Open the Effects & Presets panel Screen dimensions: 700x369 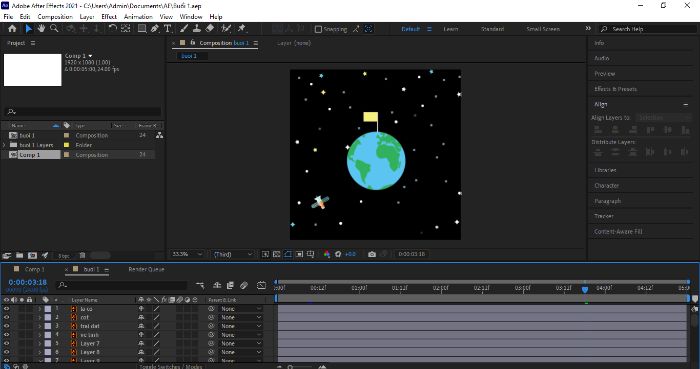(615, 89)
